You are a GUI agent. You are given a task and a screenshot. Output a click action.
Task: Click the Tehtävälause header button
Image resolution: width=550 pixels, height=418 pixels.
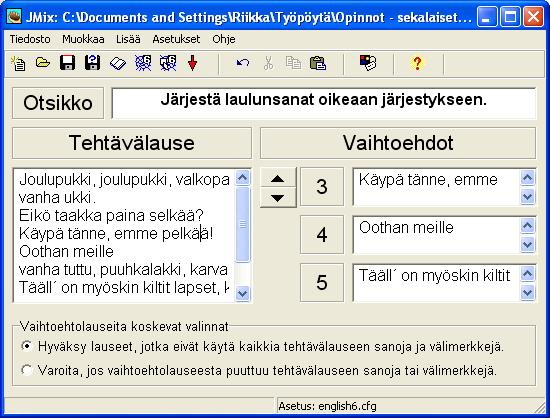click(x=132, y=143)
